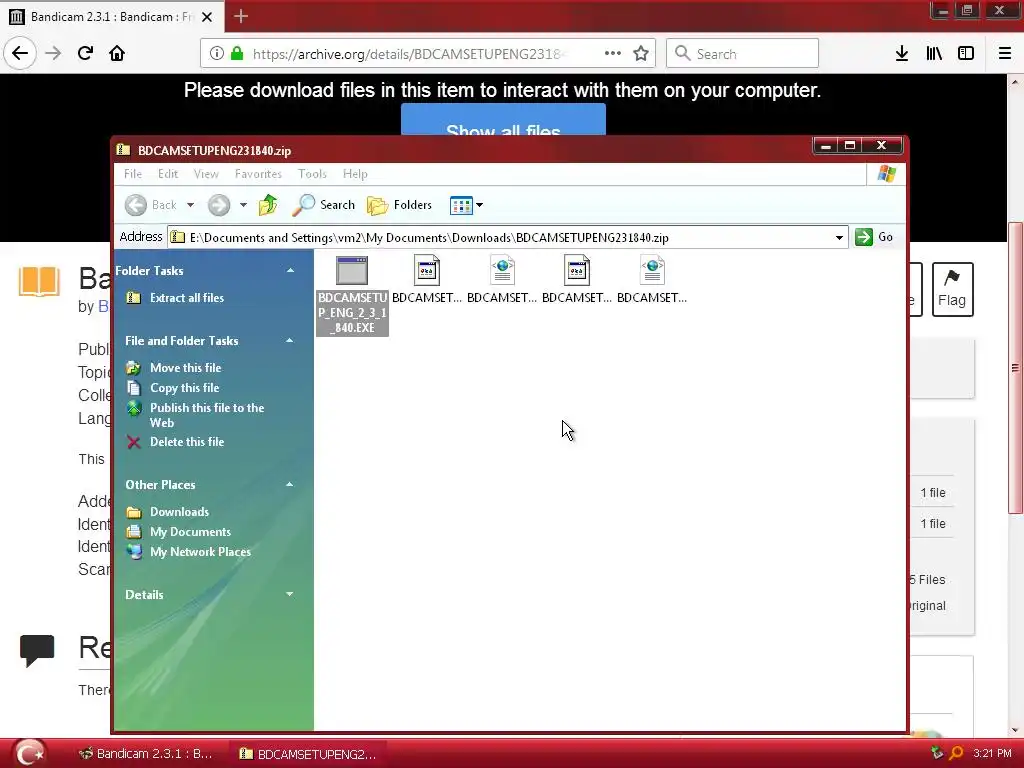Click the archive.org book media icon

[x=39, y=281]
